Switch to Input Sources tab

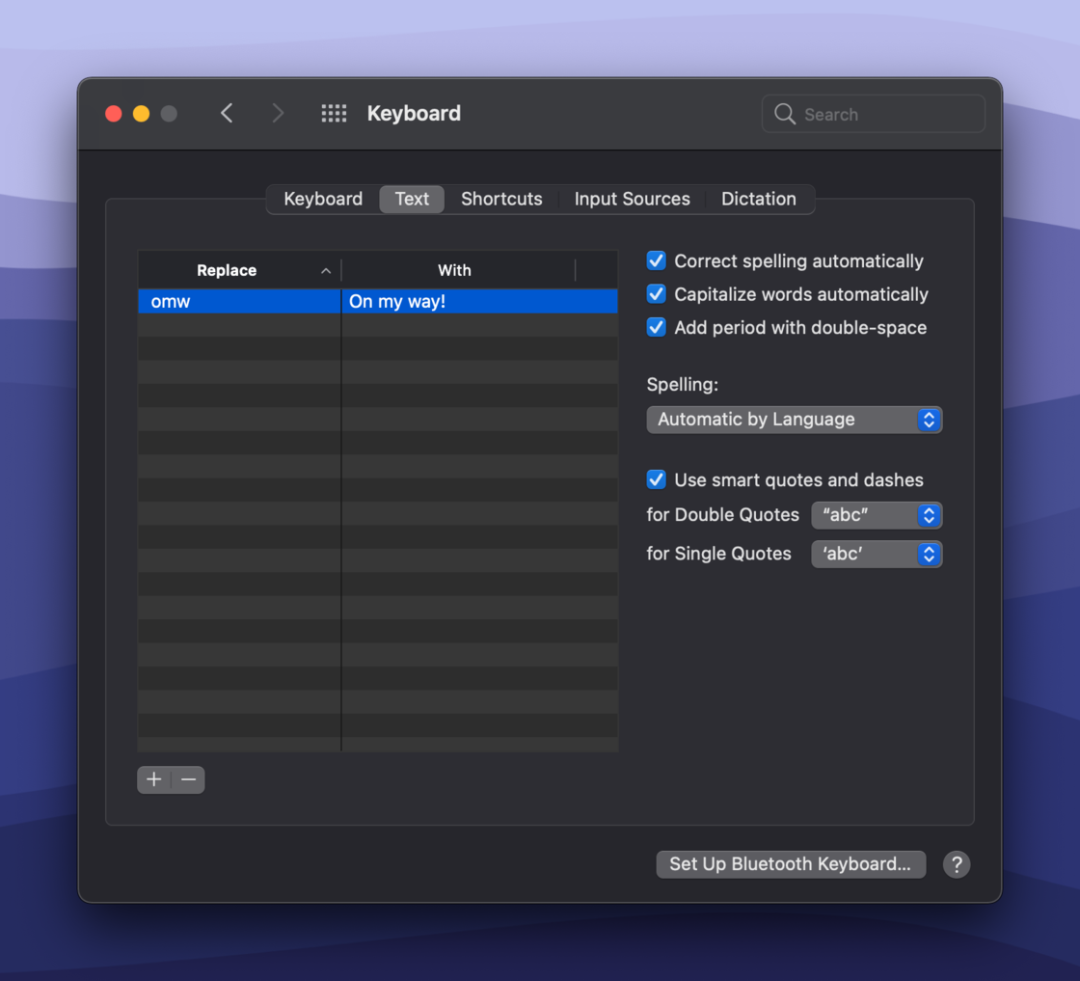(632, 199)
